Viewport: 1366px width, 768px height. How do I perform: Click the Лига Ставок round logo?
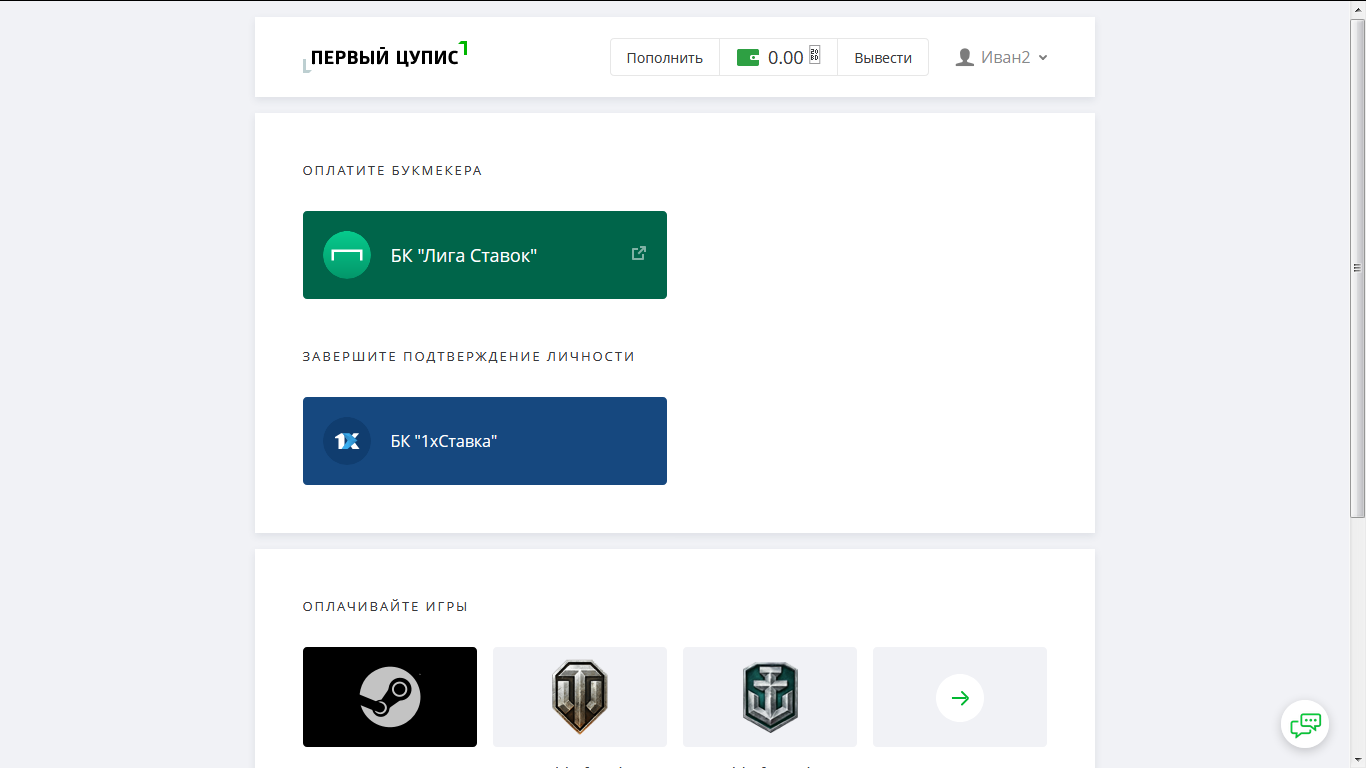coord(347,255)
